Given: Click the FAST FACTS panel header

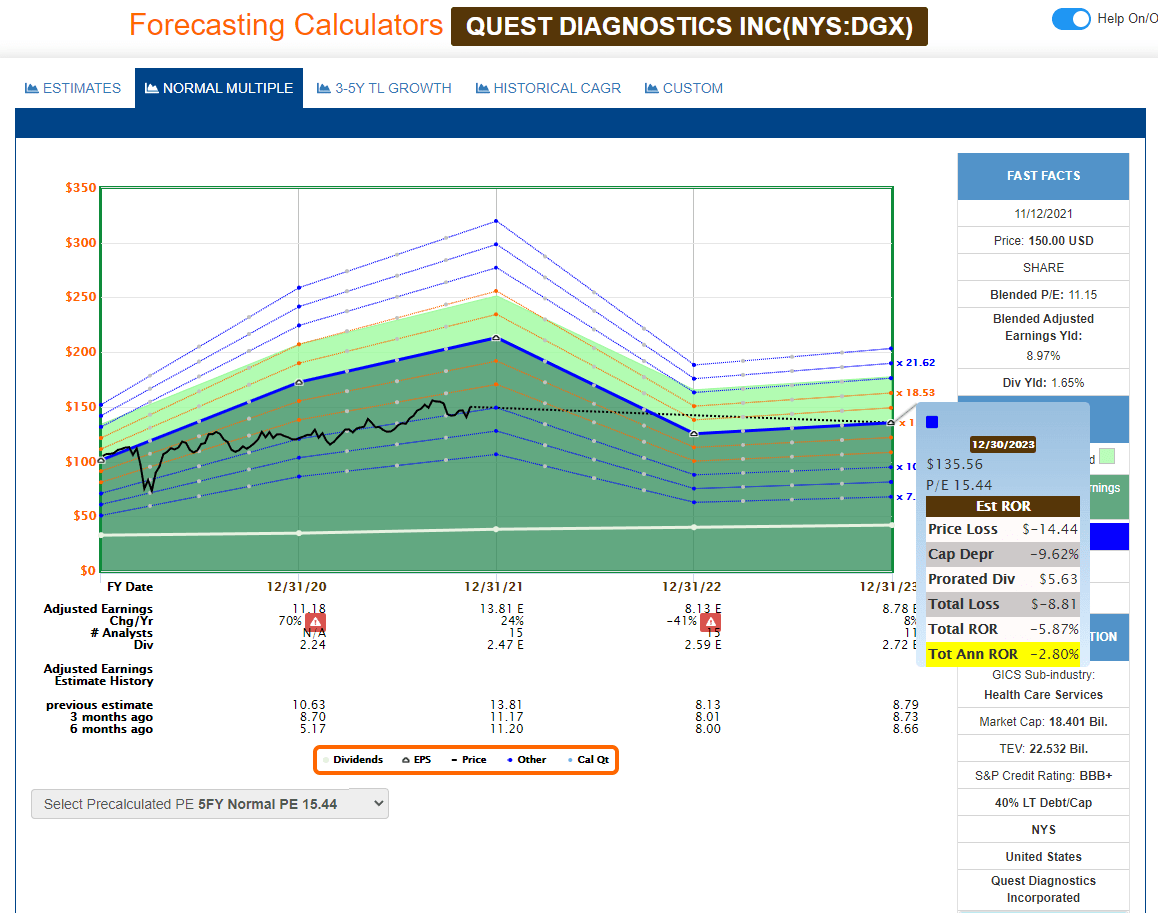Looking at the screenshot, I should click(1043, 176).
